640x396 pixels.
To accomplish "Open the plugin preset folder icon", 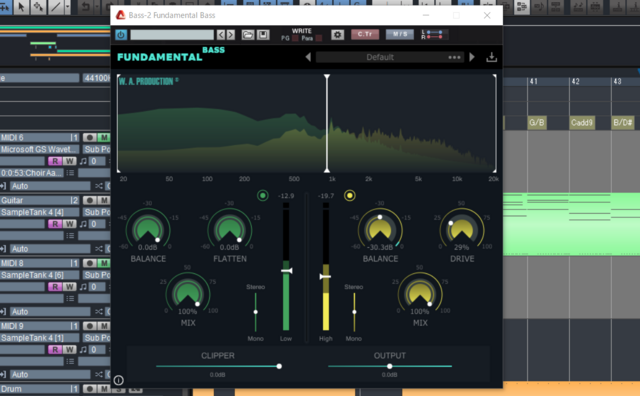I will [x=247, y=35].
